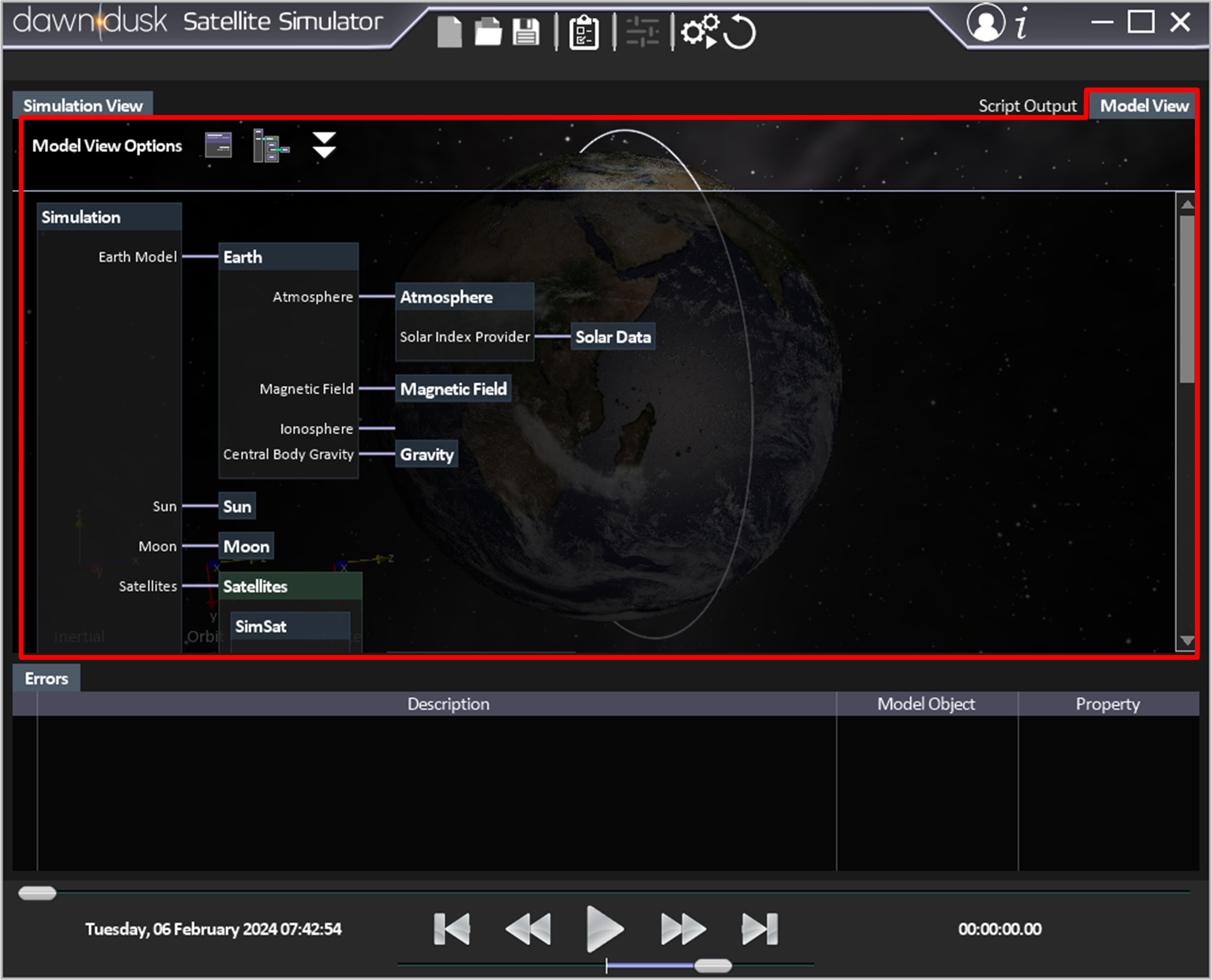Click the fast forward button
This screenshot has height=980, width=1212.
click(x=683, y=929)
